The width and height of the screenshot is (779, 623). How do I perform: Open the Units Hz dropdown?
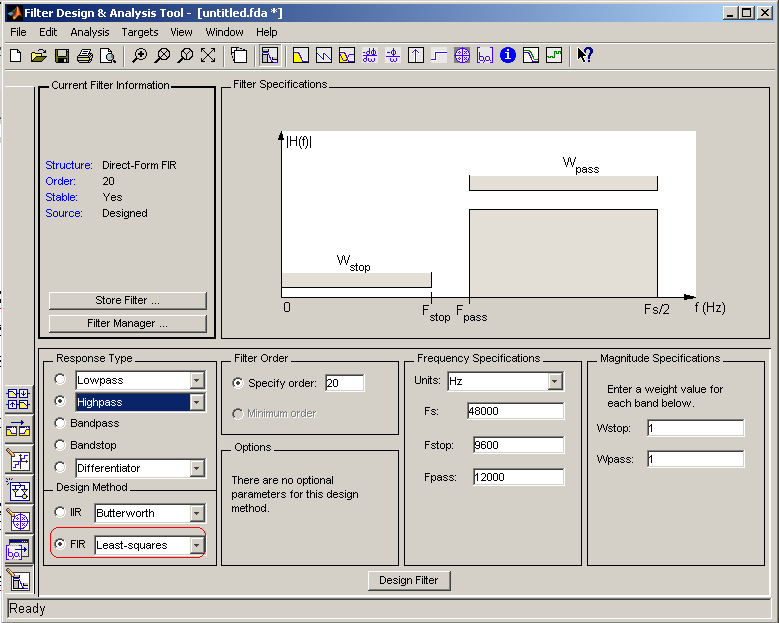pyautogui.click(x=555, y=382)
